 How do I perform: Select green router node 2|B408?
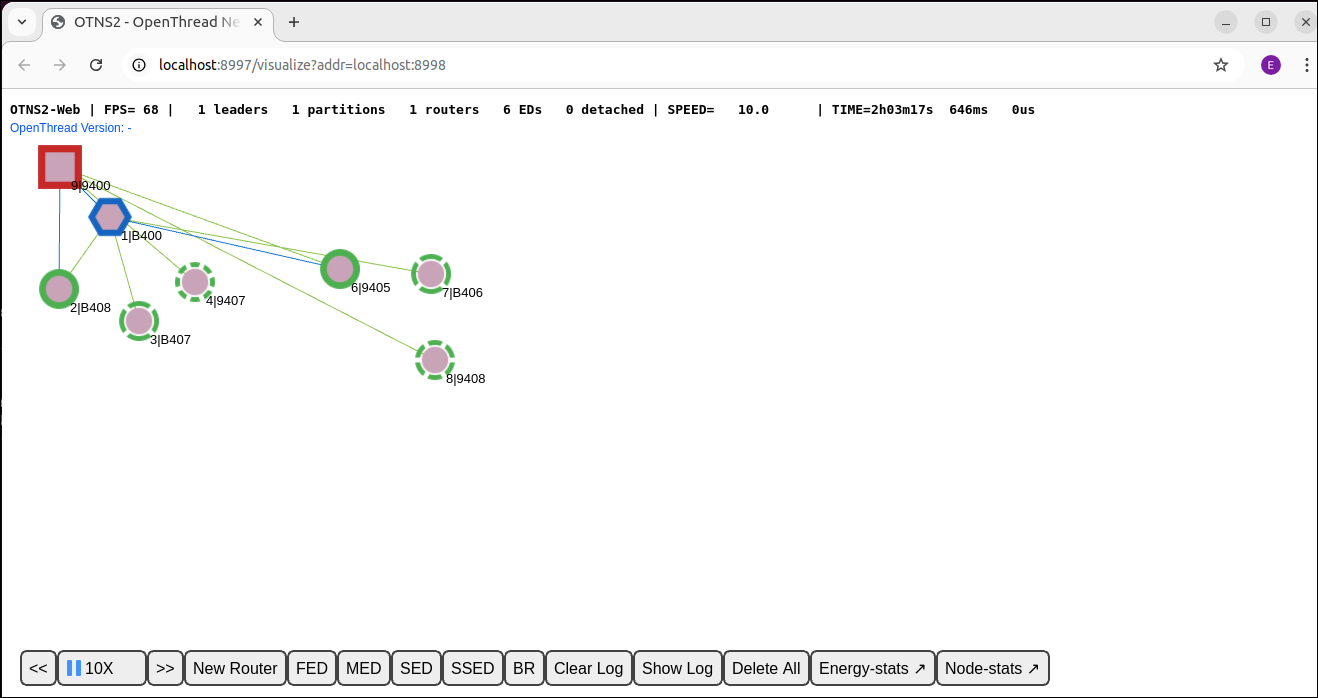coord(59,289)
